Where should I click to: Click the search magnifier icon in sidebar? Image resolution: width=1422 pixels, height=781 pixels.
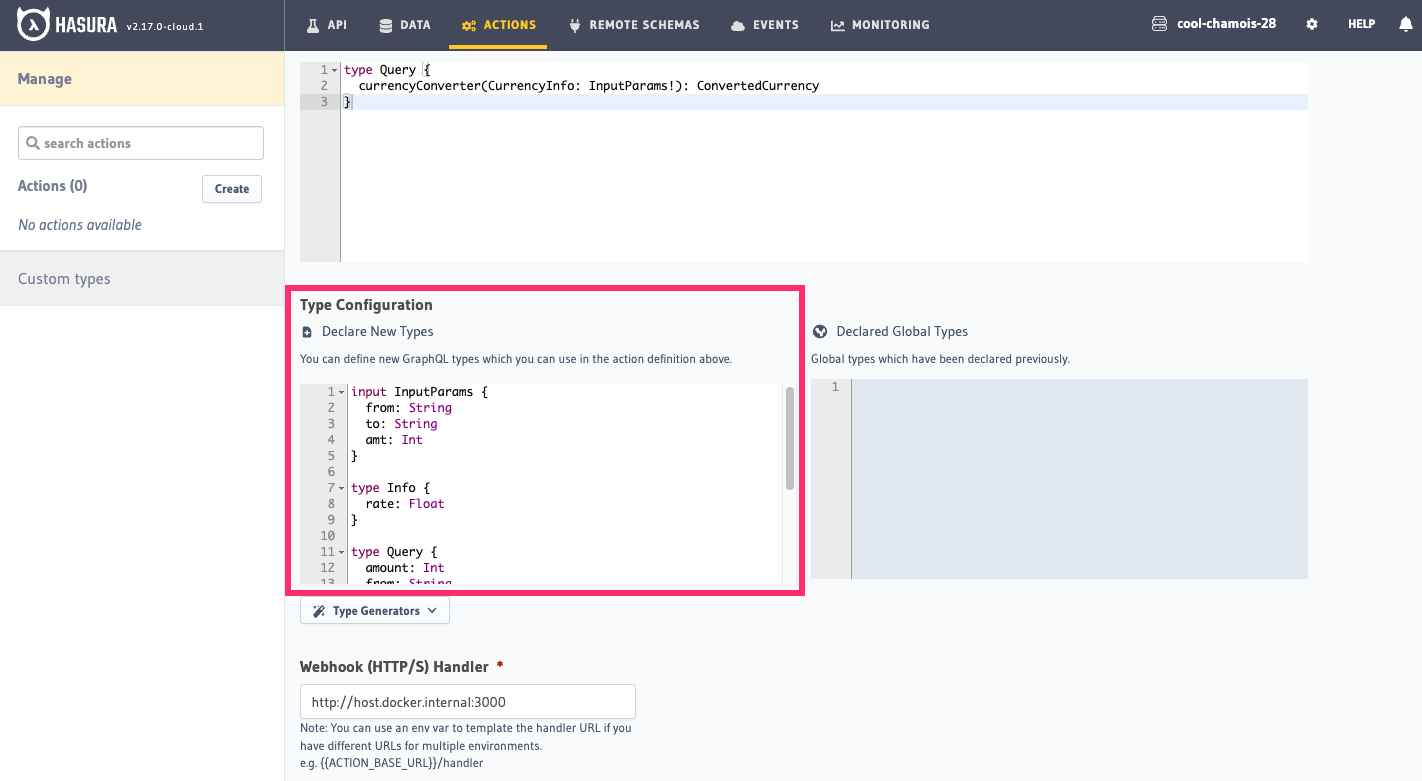(33, 143)
